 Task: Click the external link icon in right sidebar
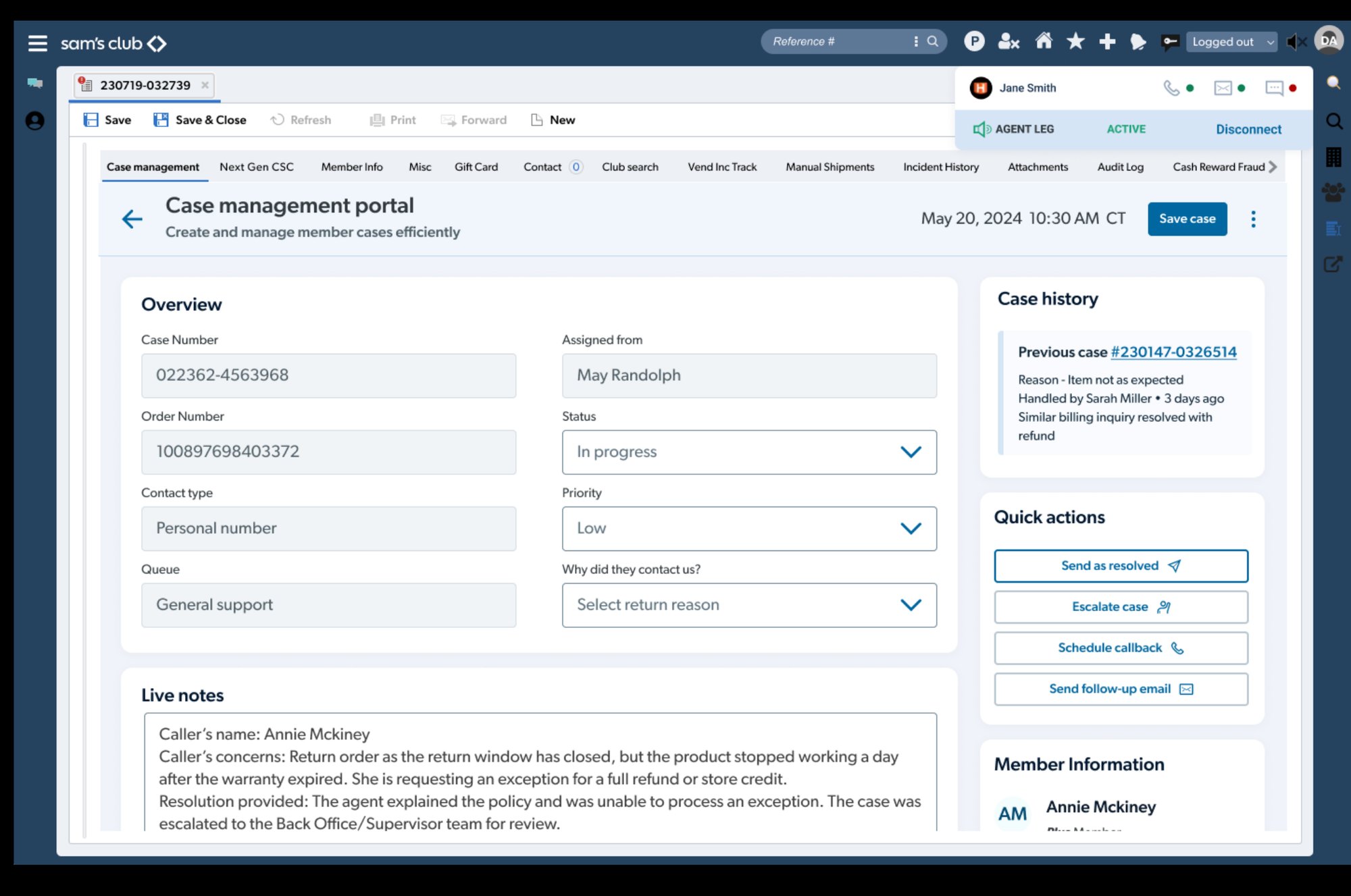[1333, 264]
